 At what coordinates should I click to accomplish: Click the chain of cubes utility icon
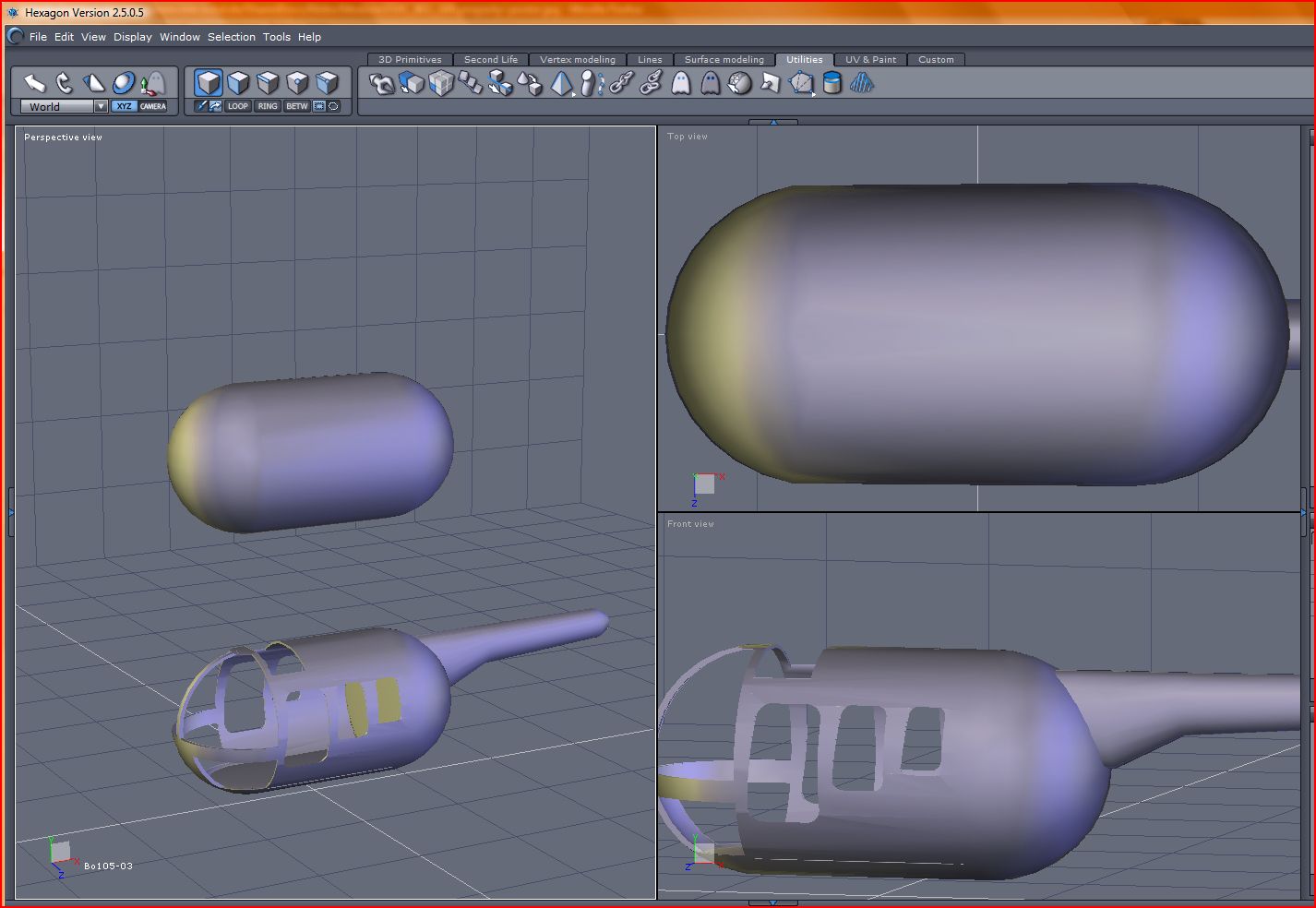coord(471,84)
